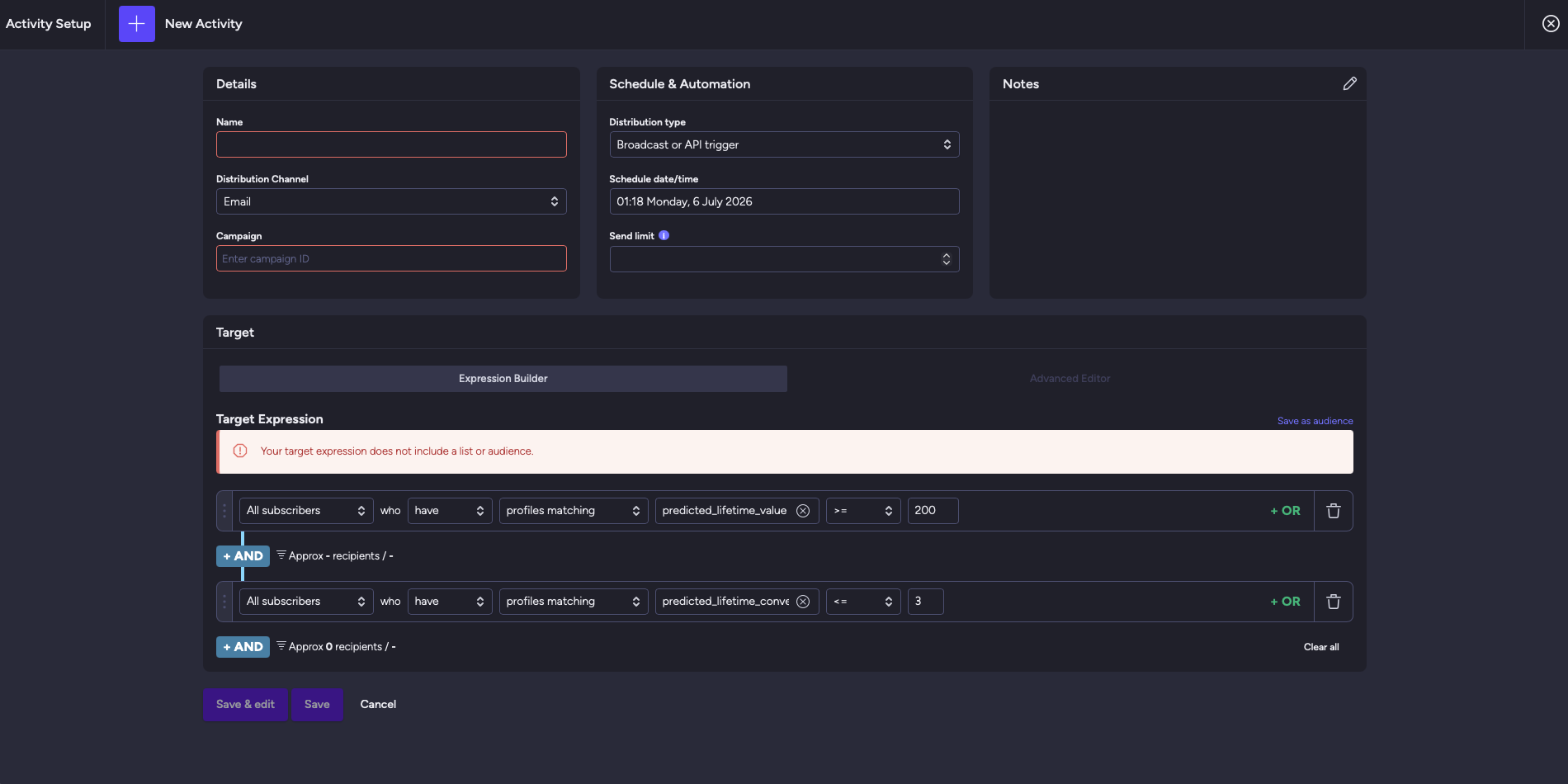
Task: Select the Expression Builder tab
Action: click(x=503, y=379)
